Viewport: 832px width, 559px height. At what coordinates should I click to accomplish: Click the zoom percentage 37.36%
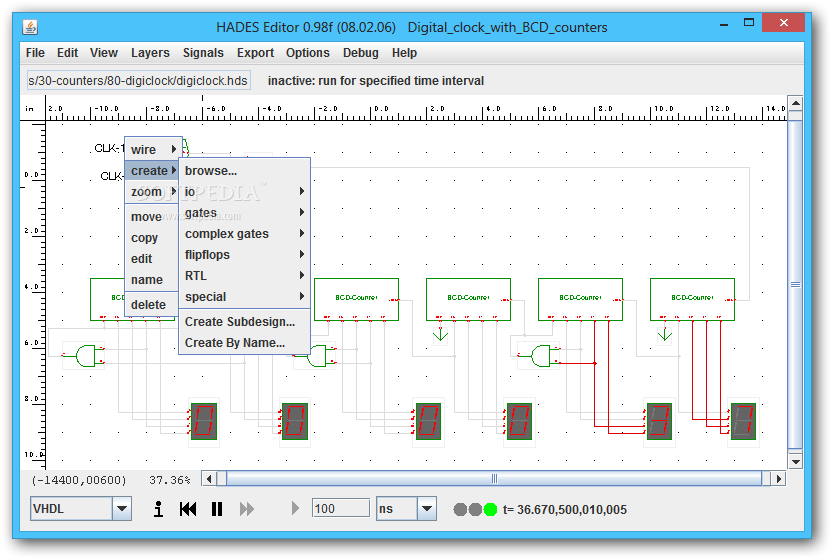[x=170, y=480]
